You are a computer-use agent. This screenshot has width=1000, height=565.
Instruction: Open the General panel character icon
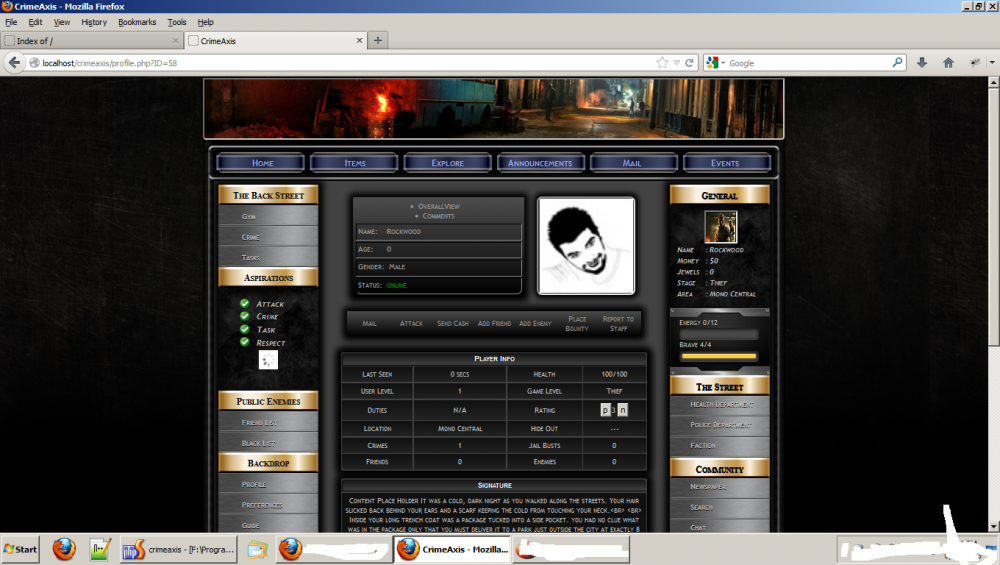pyautogui.click(x=720, y=226)
